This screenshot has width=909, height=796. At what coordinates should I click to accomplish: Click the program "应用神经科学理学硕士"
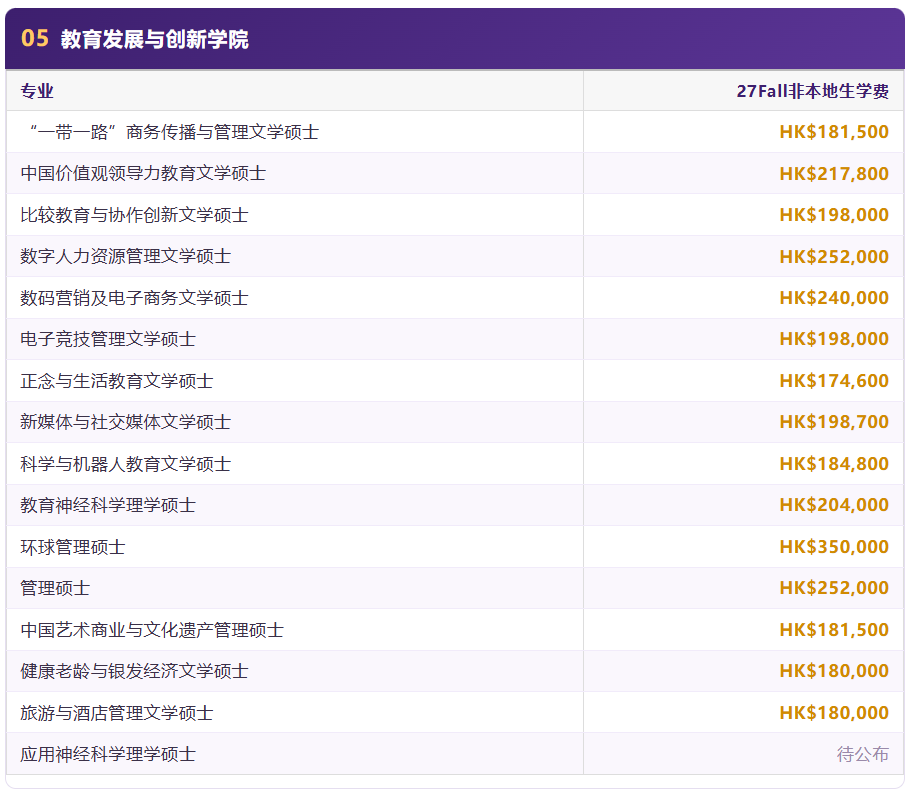pos(108,754)
